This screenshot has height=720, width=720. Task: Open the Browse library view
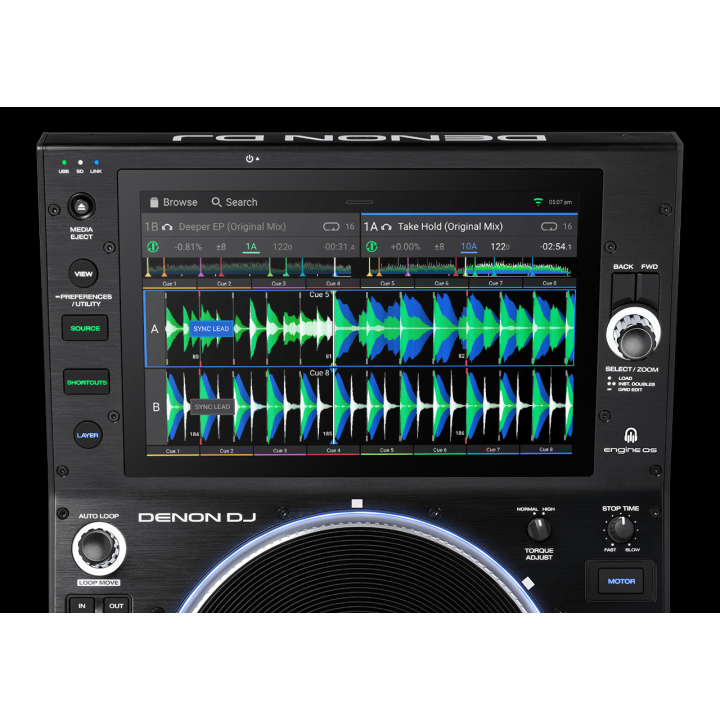tap(173, 202)
